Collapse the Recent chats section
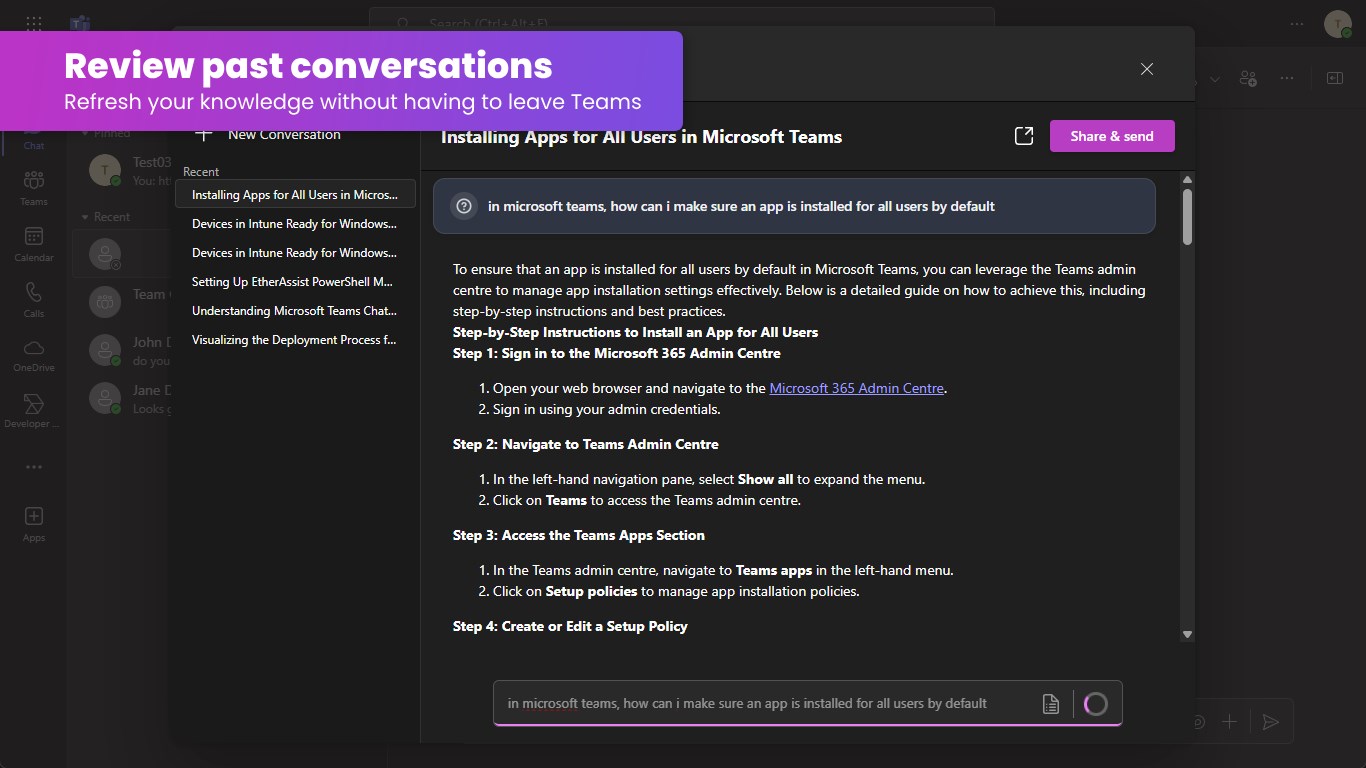This screenshot has width=1366, height=768. coord(106,217)
